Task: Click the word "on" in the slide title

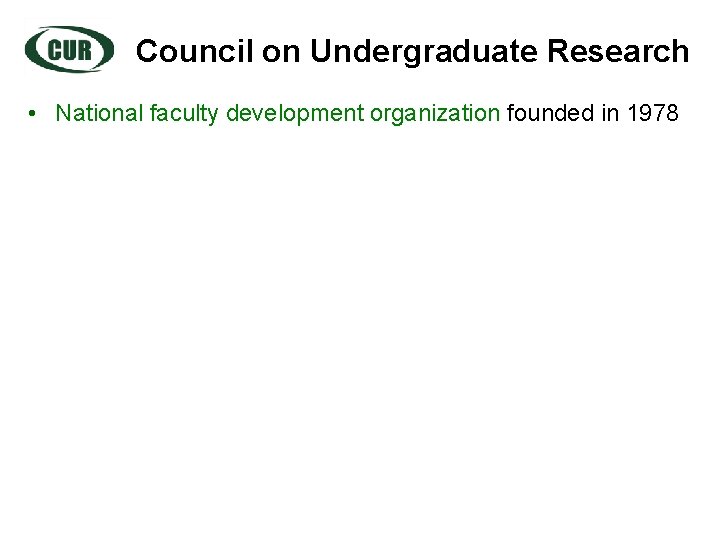Action: pos(281,53)
